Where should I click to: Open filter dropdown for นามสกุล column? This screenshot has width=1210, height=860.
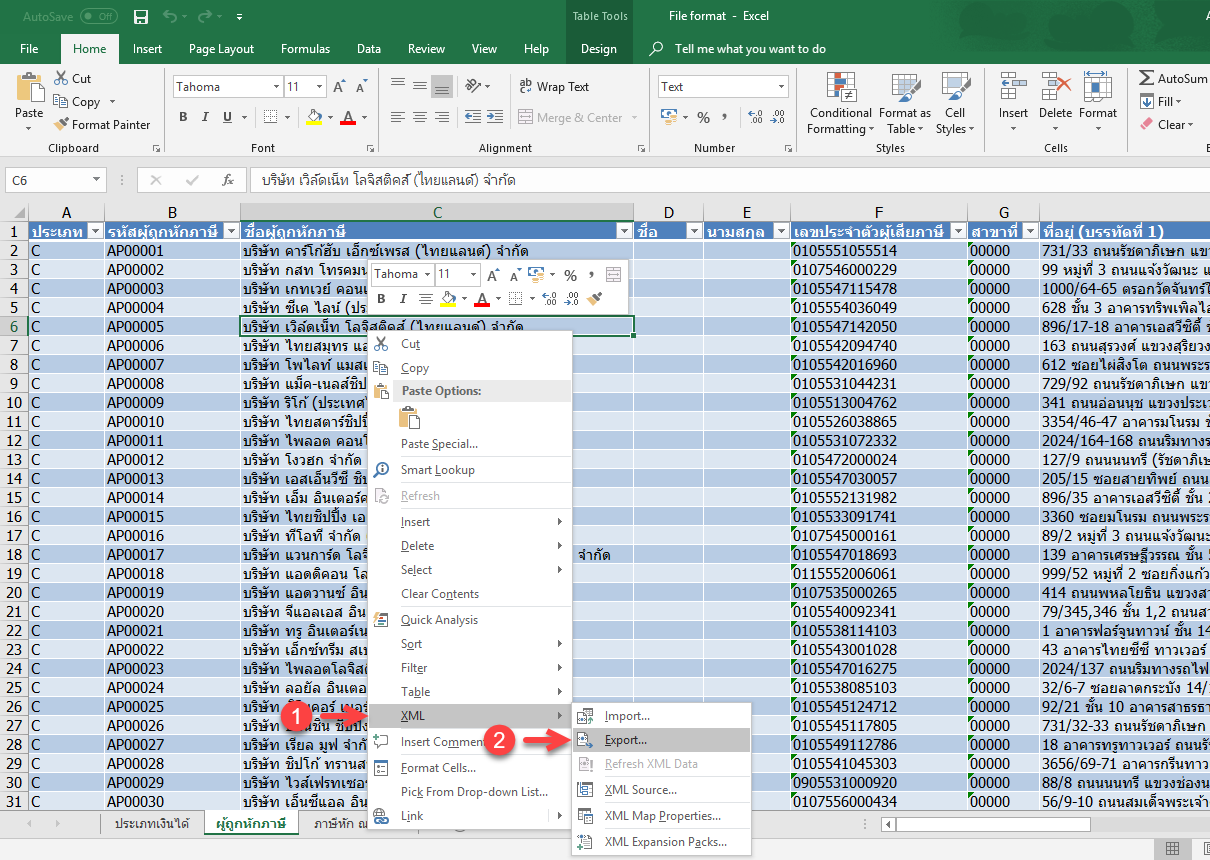click(780, 231)
